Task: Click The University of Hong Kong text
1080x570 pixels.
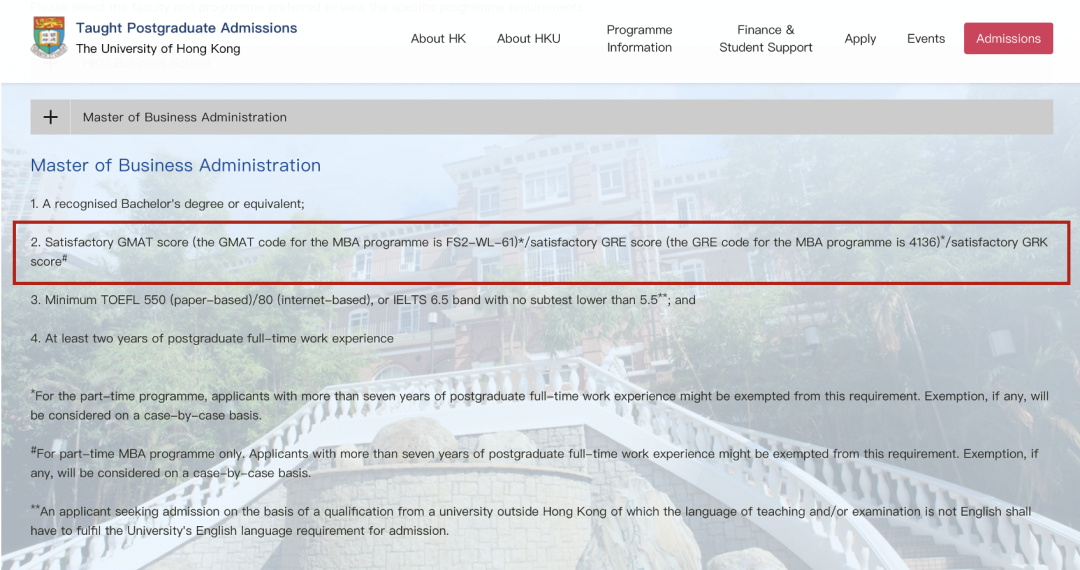Action: coord(158,49)
